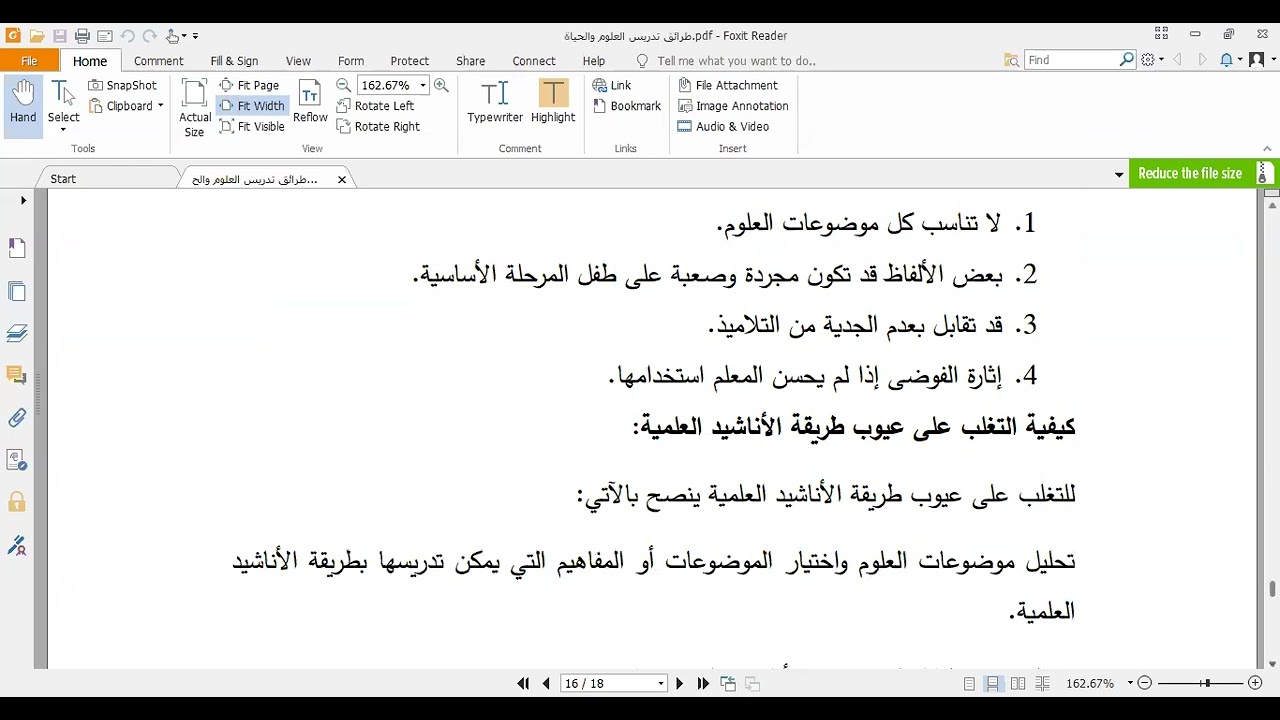Image resolution: width=1280 pixels, height=720 pixels.
Task: Open the Security lock panel in sidebar
Action: (17, 501)
